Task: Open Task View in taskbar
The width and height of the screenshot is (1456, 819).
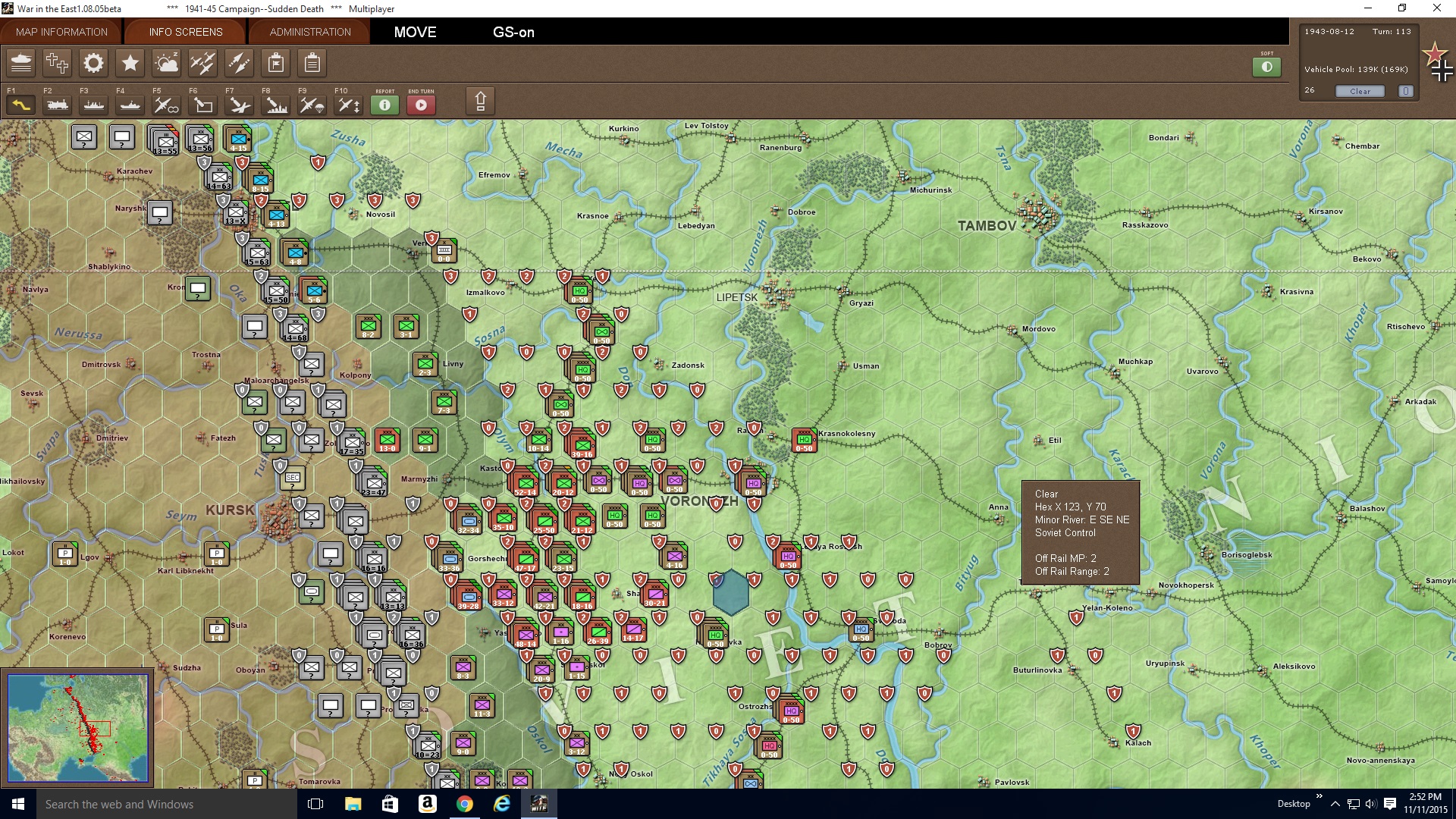Action: click(x=315, y=804)
